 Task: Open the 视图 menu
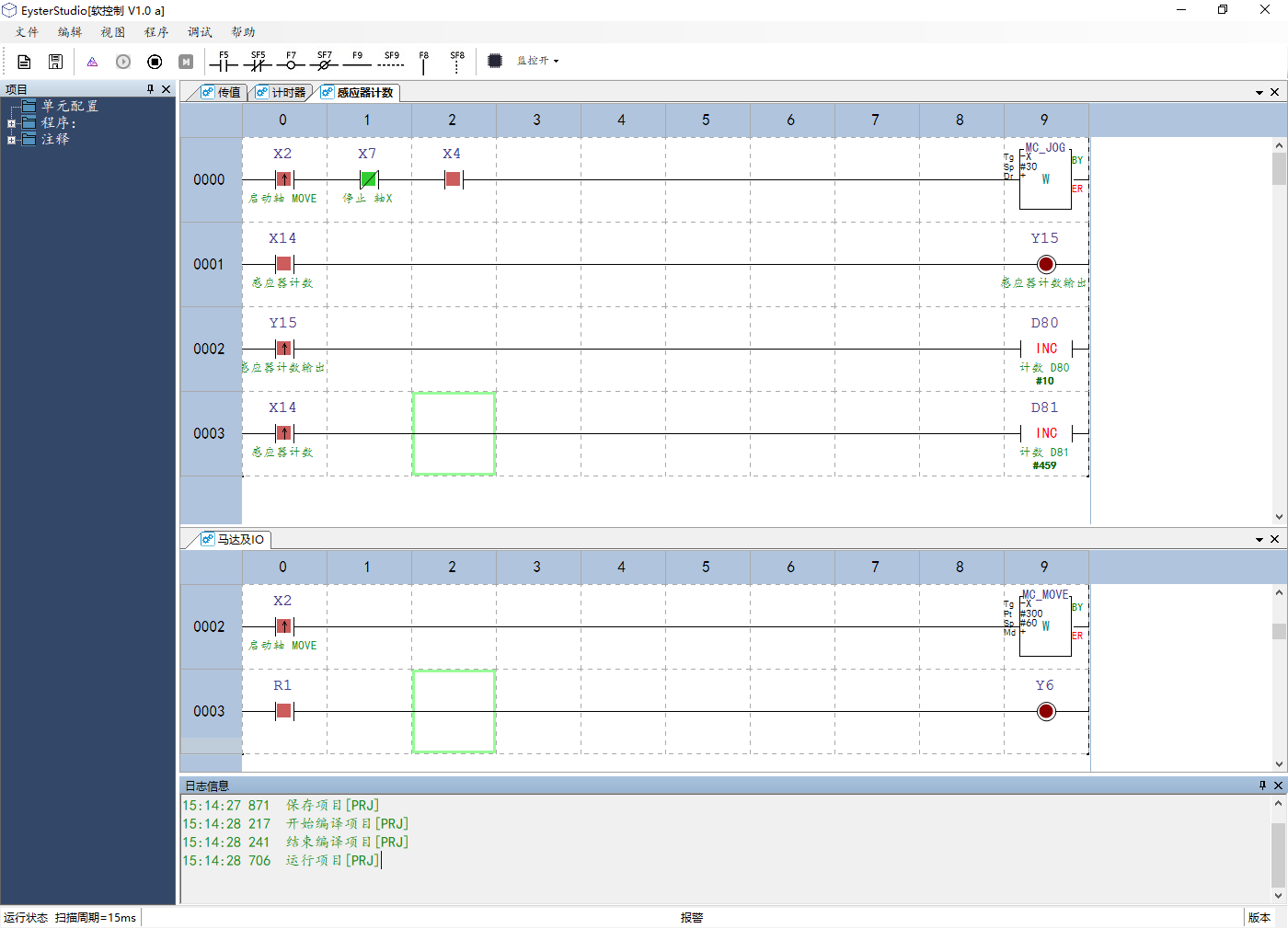pos(113,32)
